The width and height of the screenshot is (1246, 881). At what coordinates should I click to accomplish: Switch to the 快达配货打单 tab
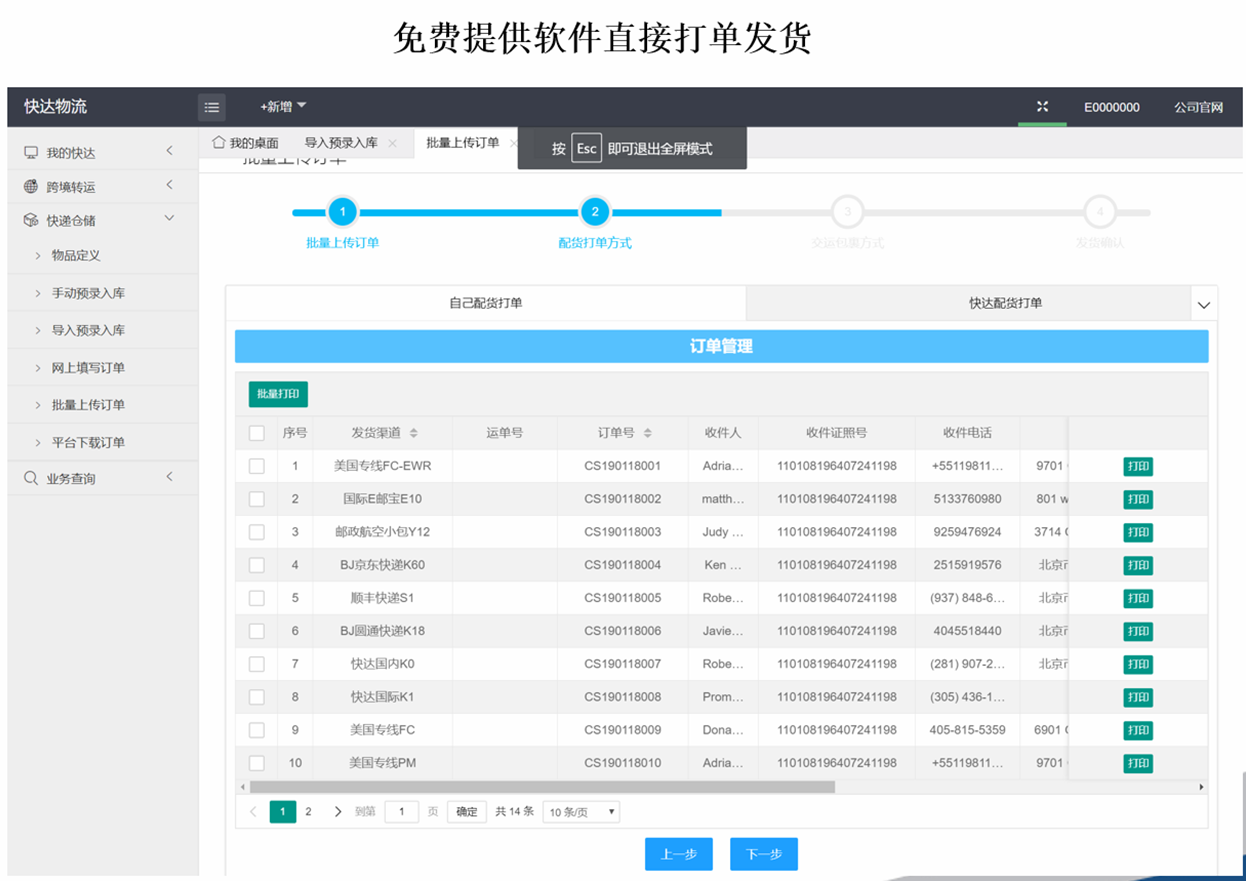click(x=1005, y=303)
